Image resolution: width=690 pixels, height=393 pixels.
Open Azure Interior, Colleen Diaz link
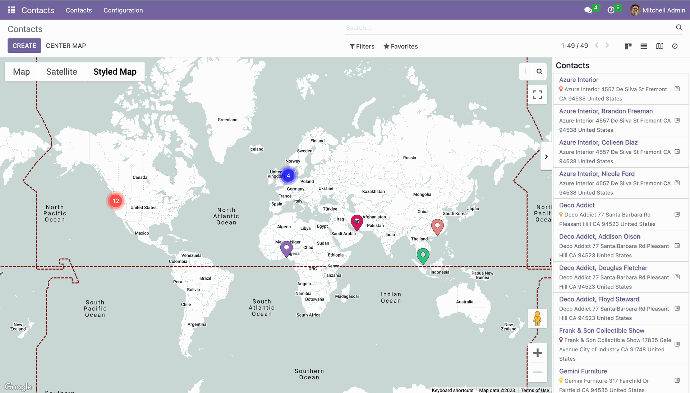(x=598, y=142)
